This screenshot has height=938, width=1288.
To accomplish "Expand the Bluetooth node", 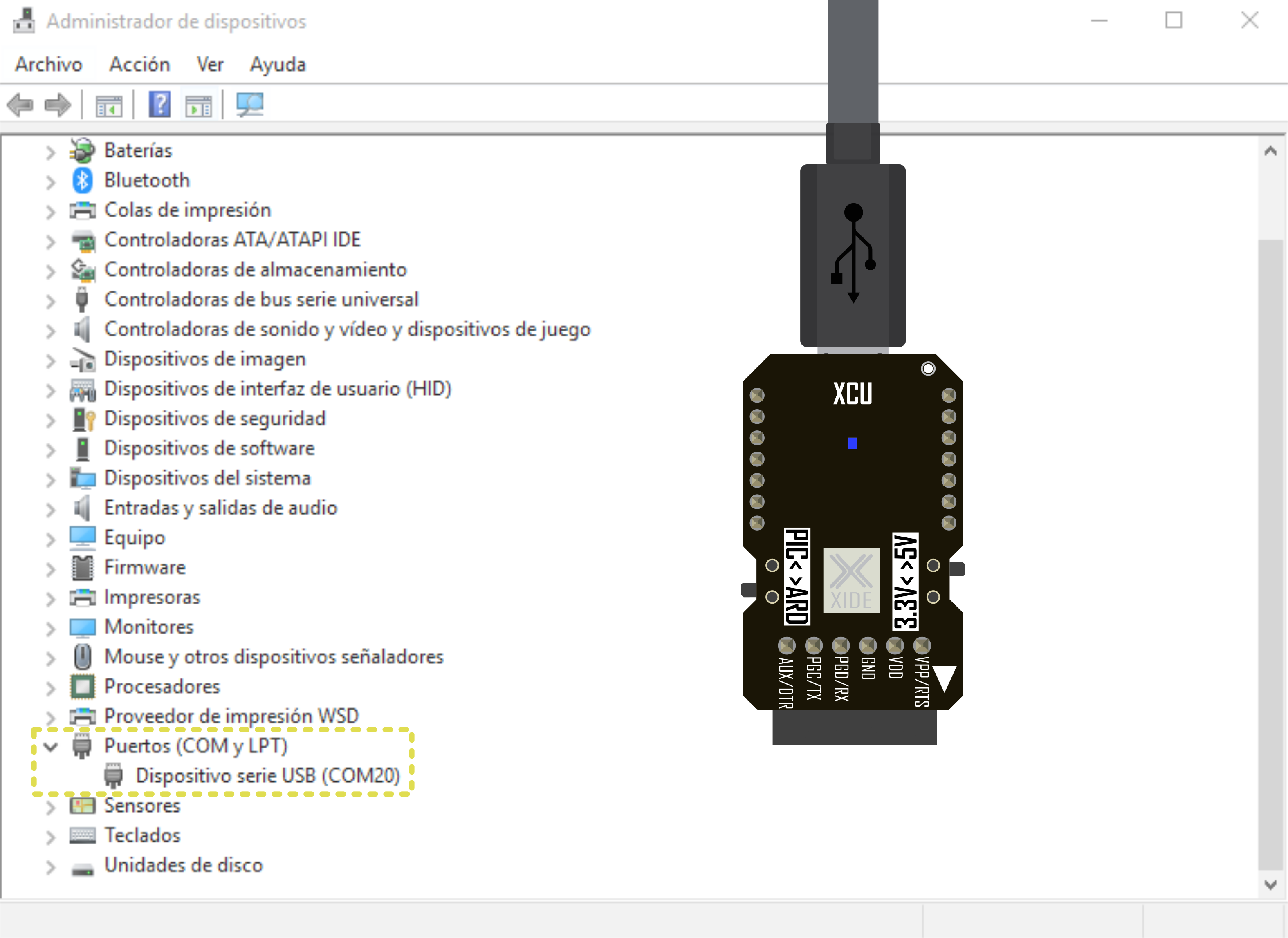I will (x=50, y=182).
